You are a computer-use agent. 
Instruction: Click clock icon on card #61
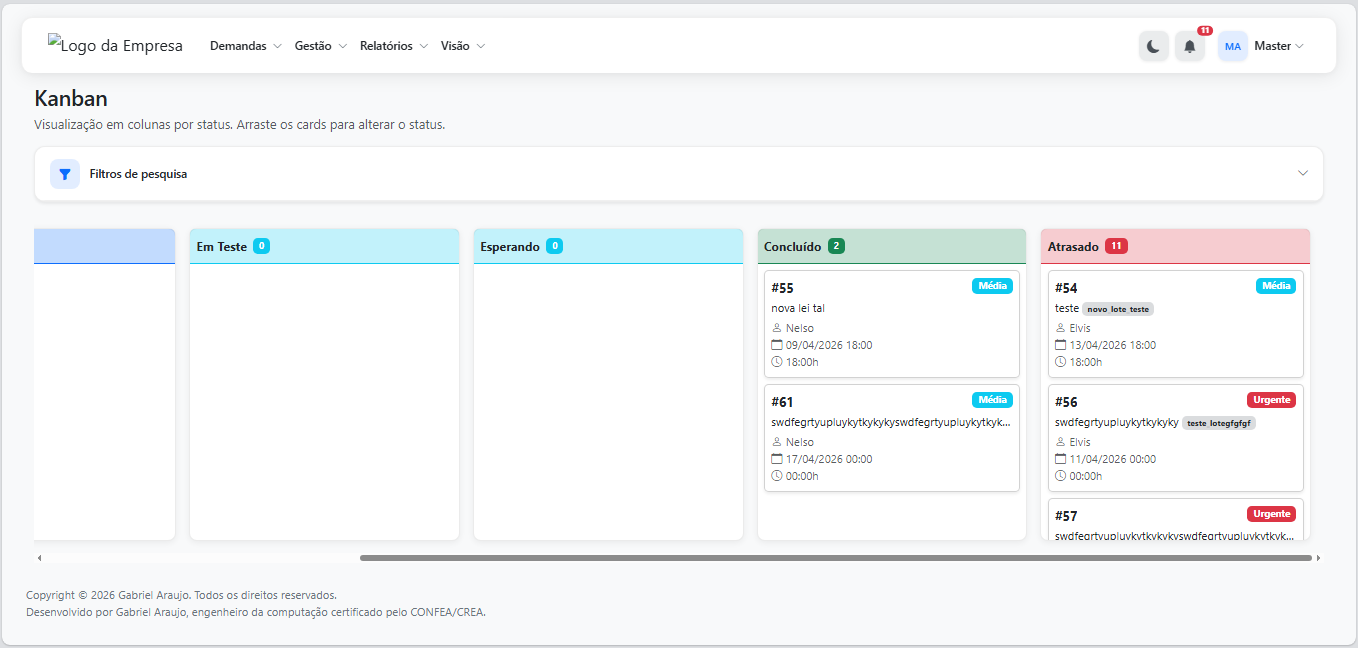[777, 476]
